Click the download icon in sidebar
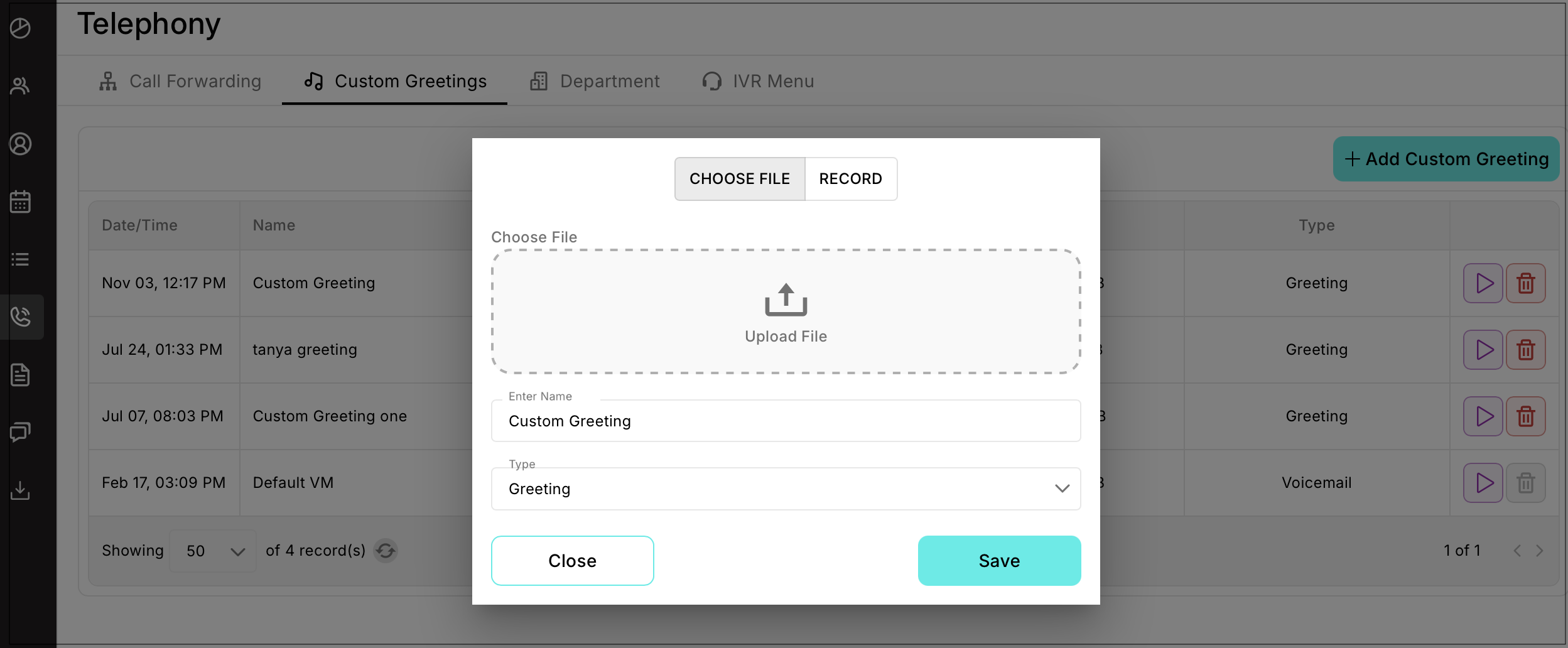The image size is (1568, 648). (x=20, y=490)
